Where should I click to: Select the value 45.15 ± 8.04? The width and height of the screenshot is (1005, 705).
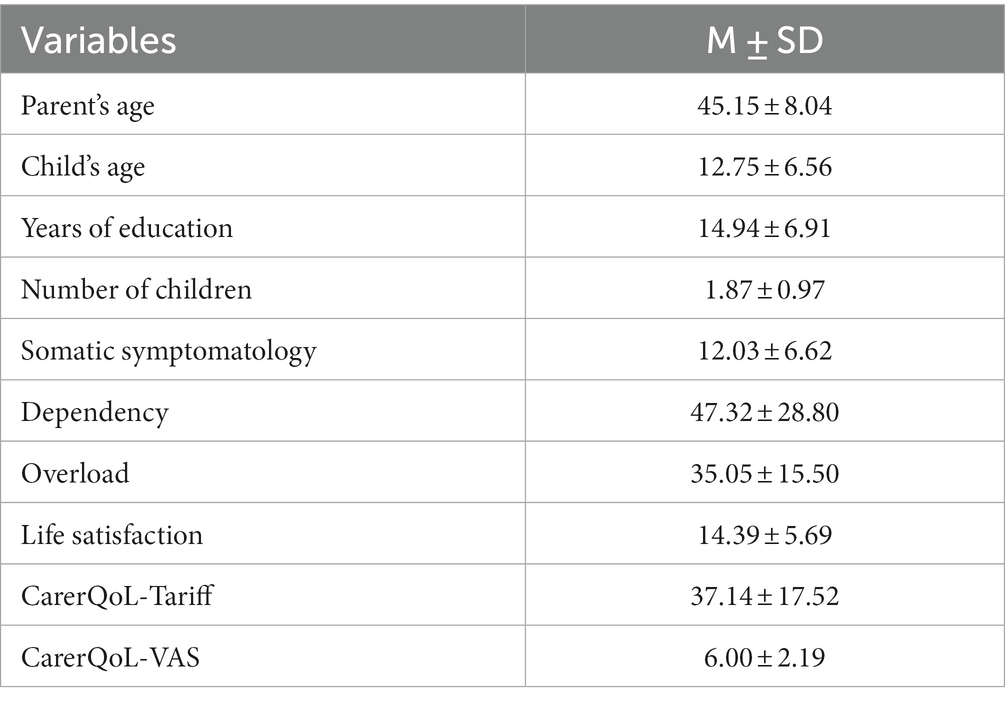coord(765,106)
